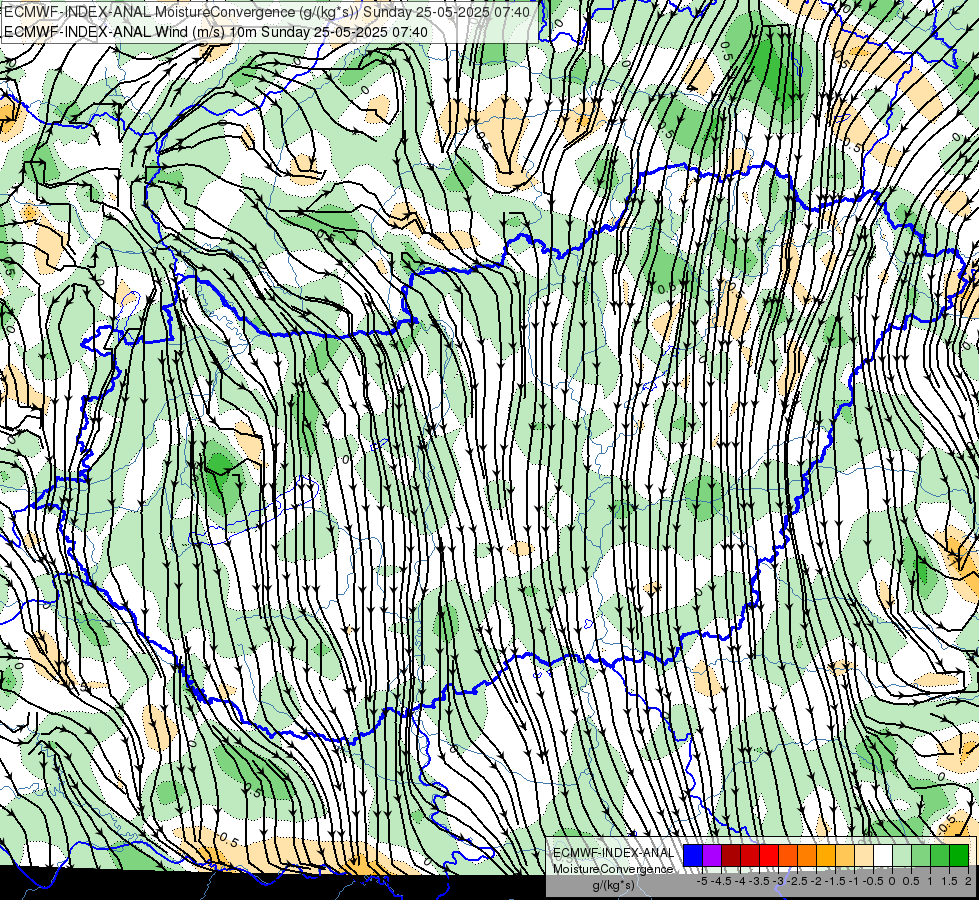Click the MoistureConvergence title line at top
This screenshot has height=900, width=979.
(267, 12)
